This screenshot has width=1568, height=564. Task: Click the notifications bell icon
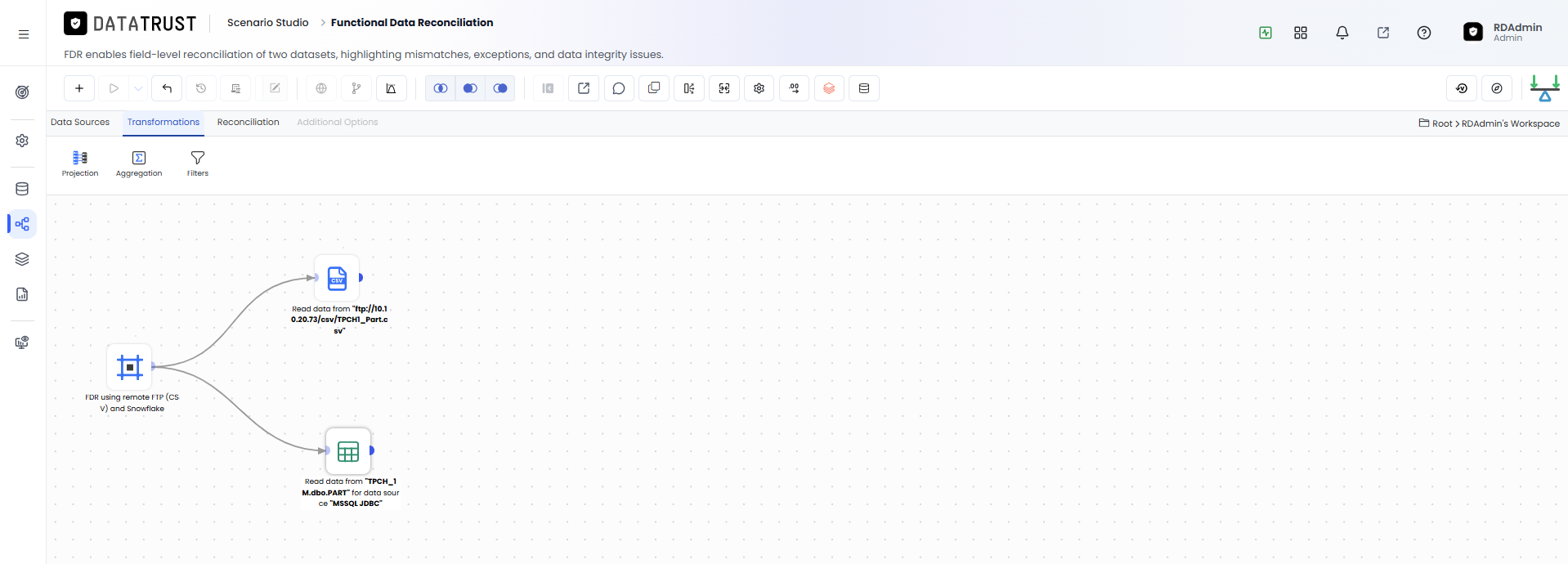[1342, 33]
